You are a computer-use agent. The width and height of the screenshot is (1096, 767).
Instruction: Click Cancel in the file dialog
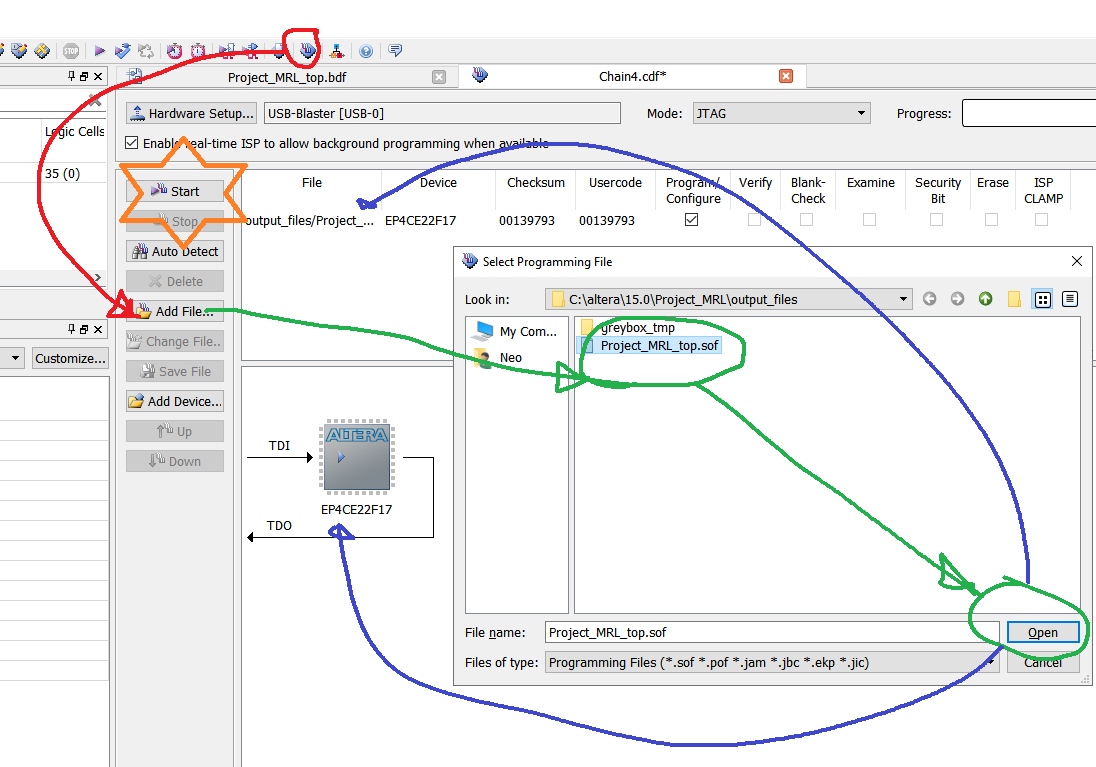pyautogui.click(x=1043, y=662)
